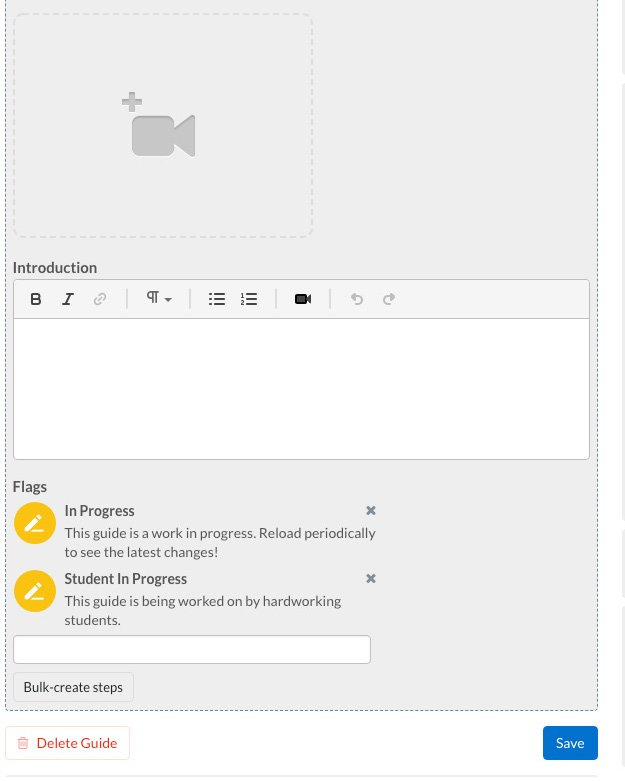This screenshot has width=625, height=781.
Task: Toggle italic formatting in Introduction editor
Action: [x=68, y=299]
